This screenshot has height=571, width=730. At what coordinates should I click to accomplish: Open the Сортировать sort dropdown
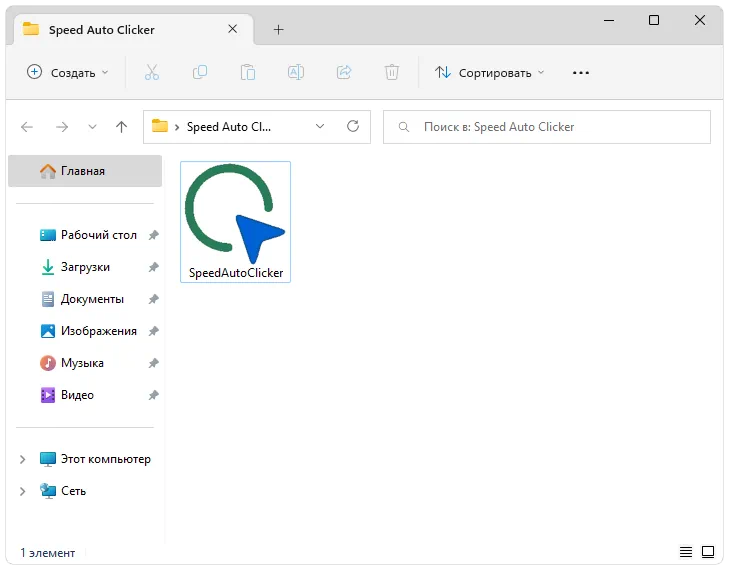coord(489,73)
